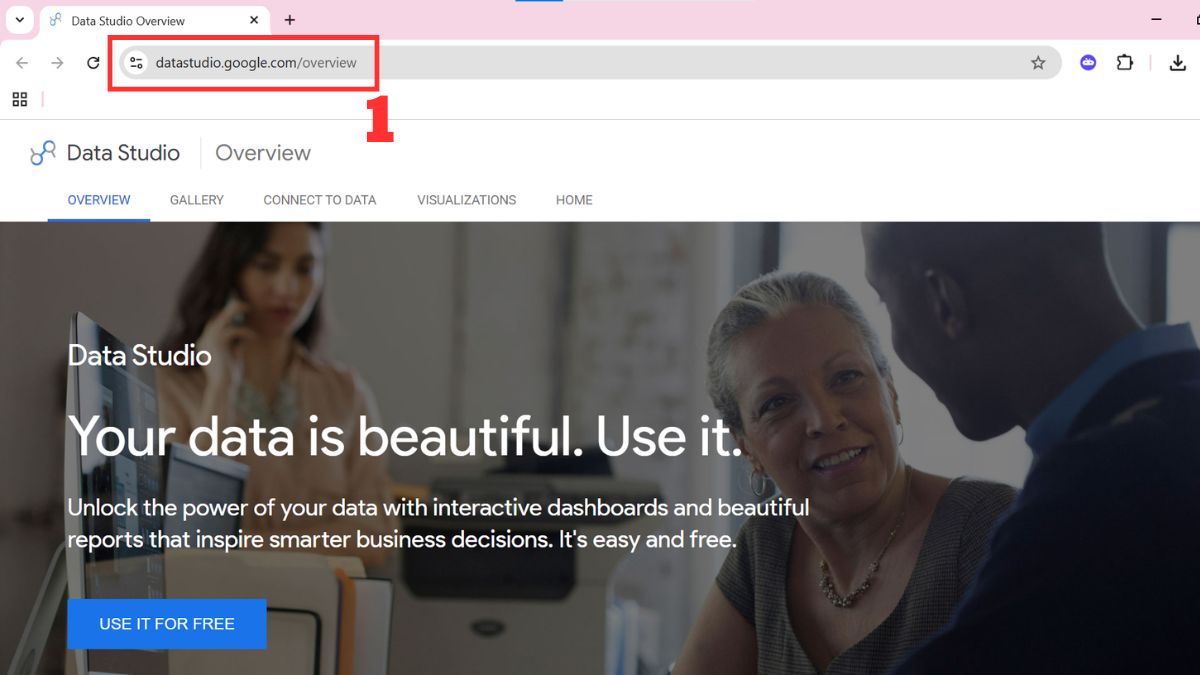Click the USE IT FOR FREE button
Image resolution: width=1200 pixels, height=675 pixels.
(167, 624)
